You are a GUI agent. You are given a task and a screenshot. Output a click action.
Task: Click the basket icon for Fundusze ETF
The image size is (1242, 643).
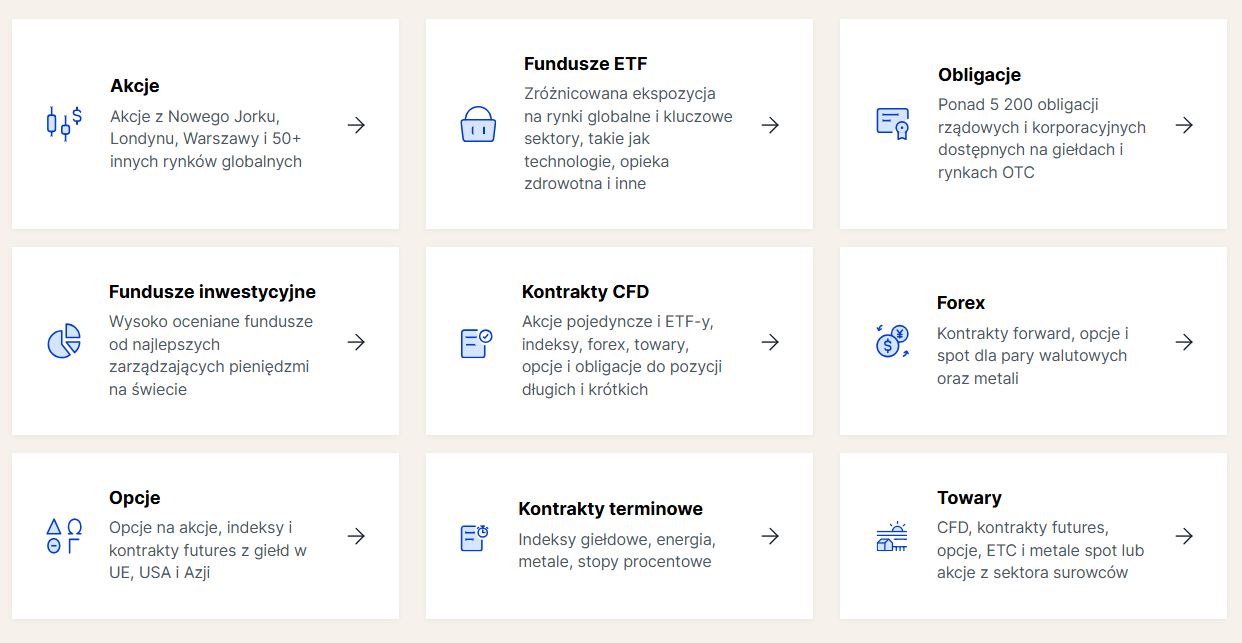478,125
